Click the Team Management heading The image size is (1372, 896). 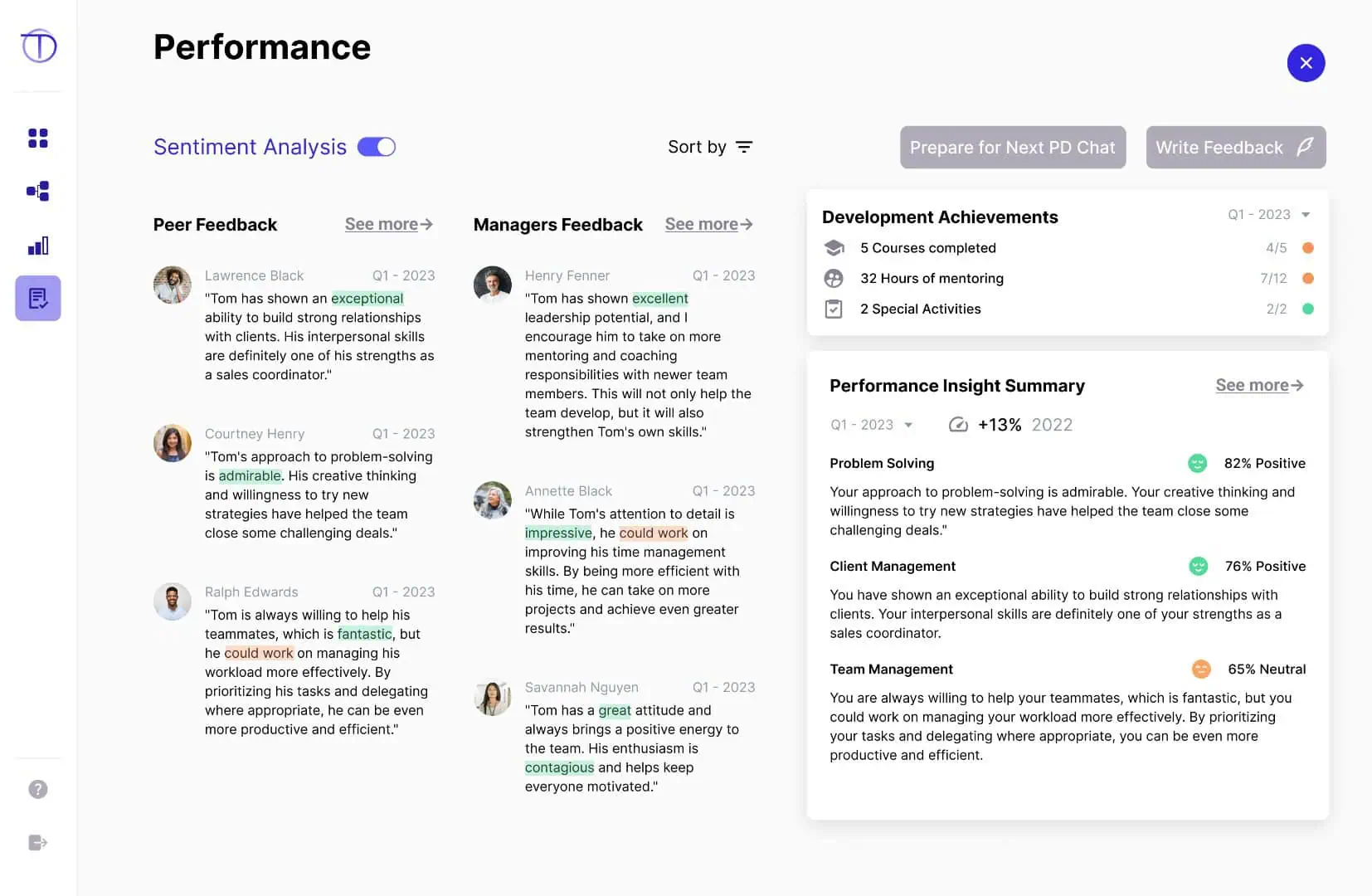point(891,669)
